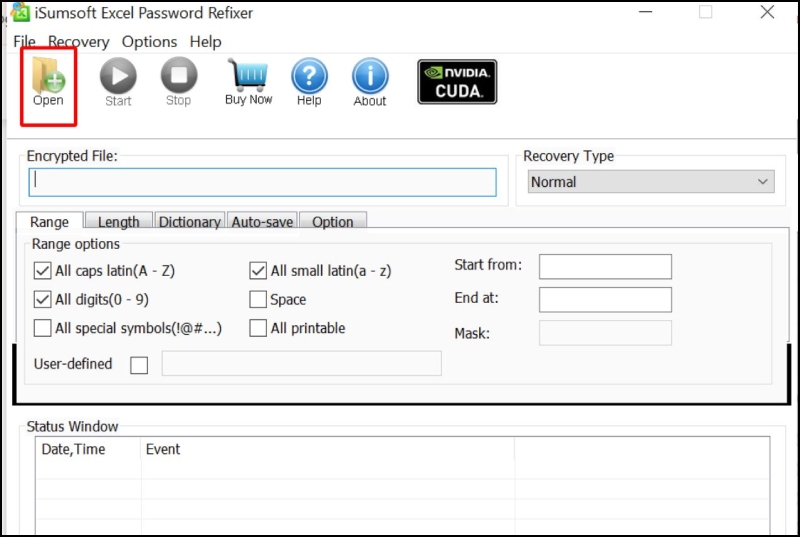This screenshot has height=537, width=800.
Task: Open the File menu
Action: pyautogui.click(x=24, y=42)
